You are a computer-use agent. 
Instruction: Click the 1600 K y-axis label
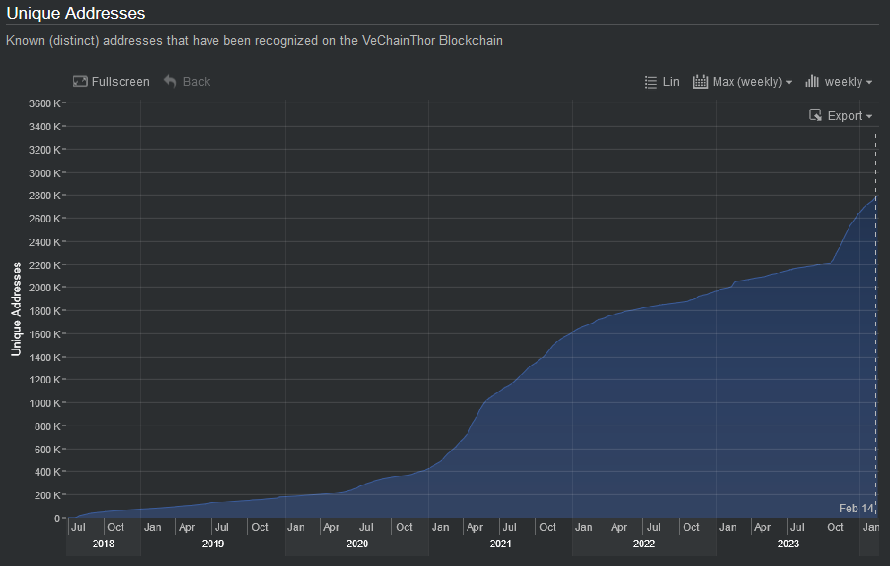pyautogui.click(x=44, y=334)
